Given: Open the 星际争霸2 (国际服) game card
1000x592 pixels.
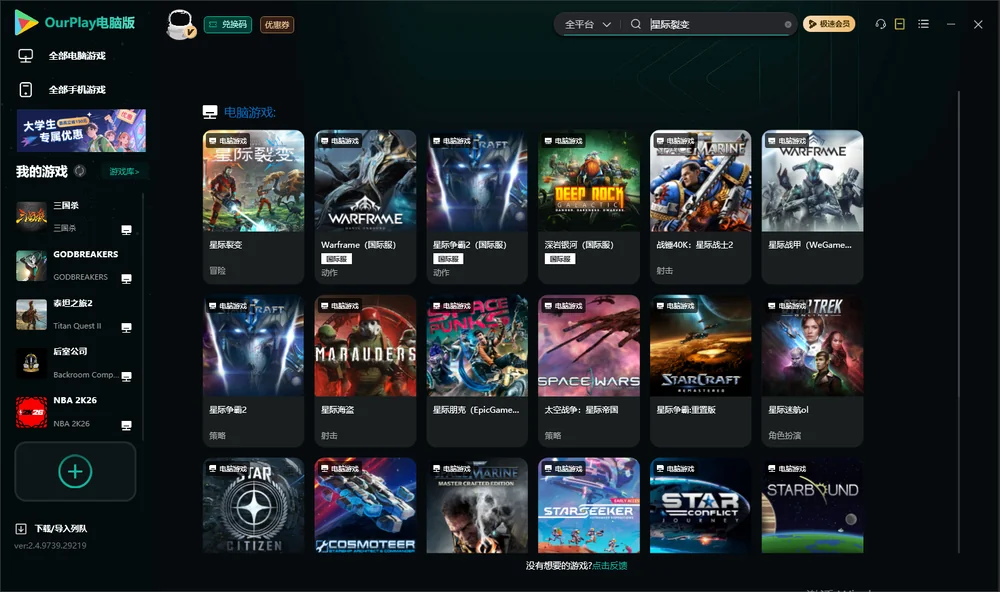Looking at the screenshot, I should point(477,207).
